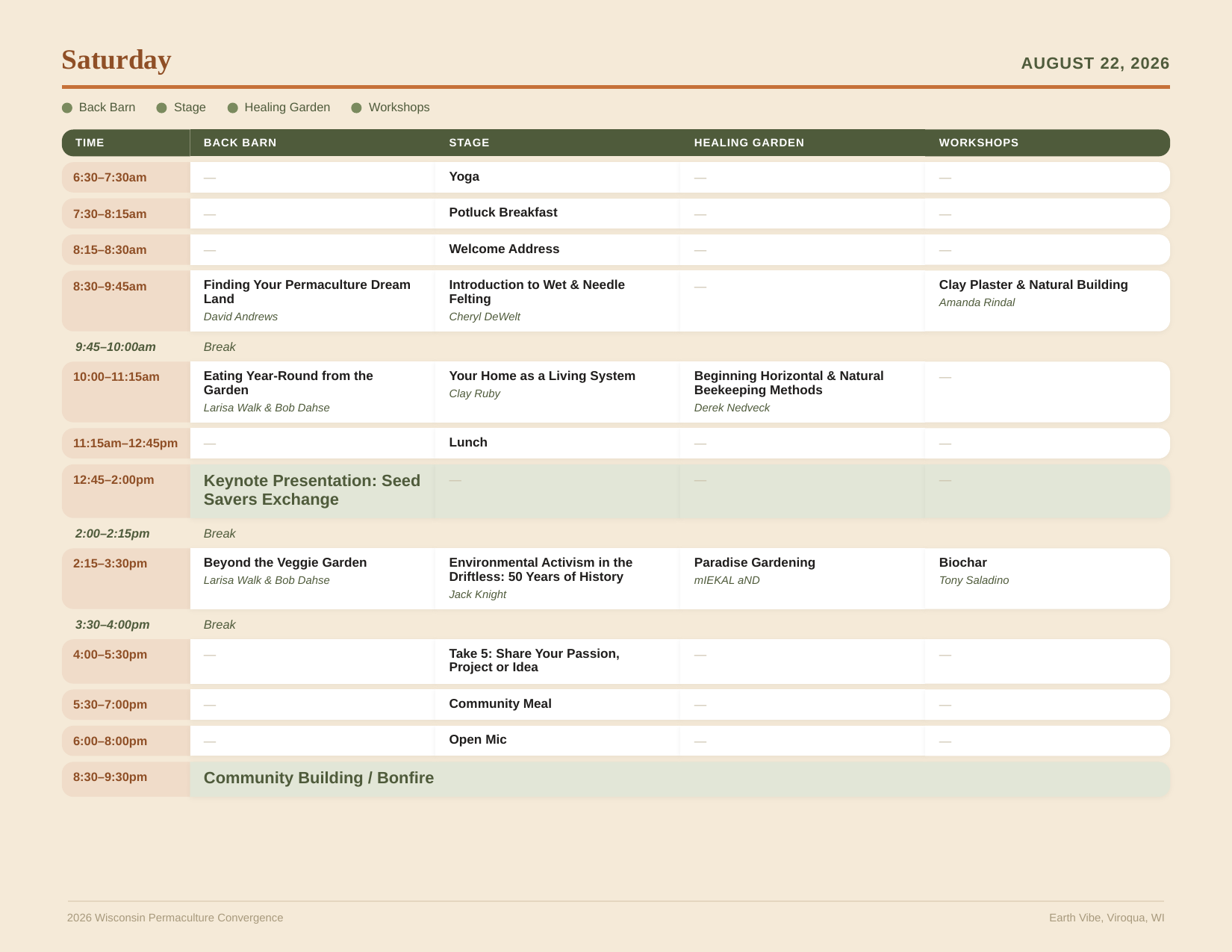
Task: Click presenter name Jack Knight
Action: pos(478,594)
